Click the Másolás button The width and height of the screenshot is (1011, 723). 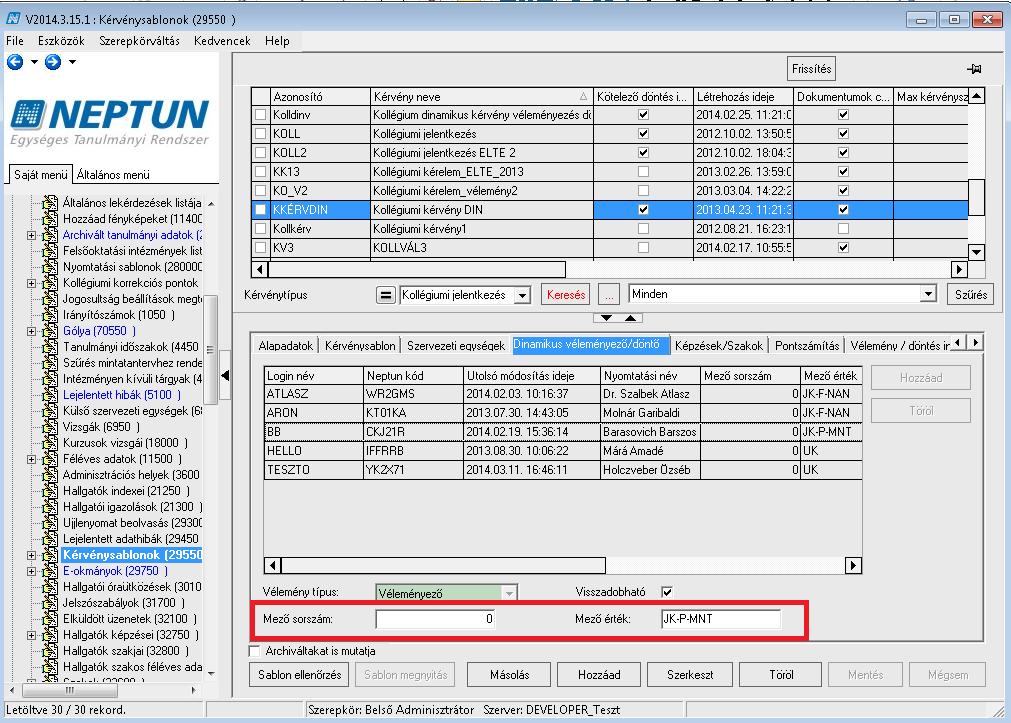tap(509, 675)
